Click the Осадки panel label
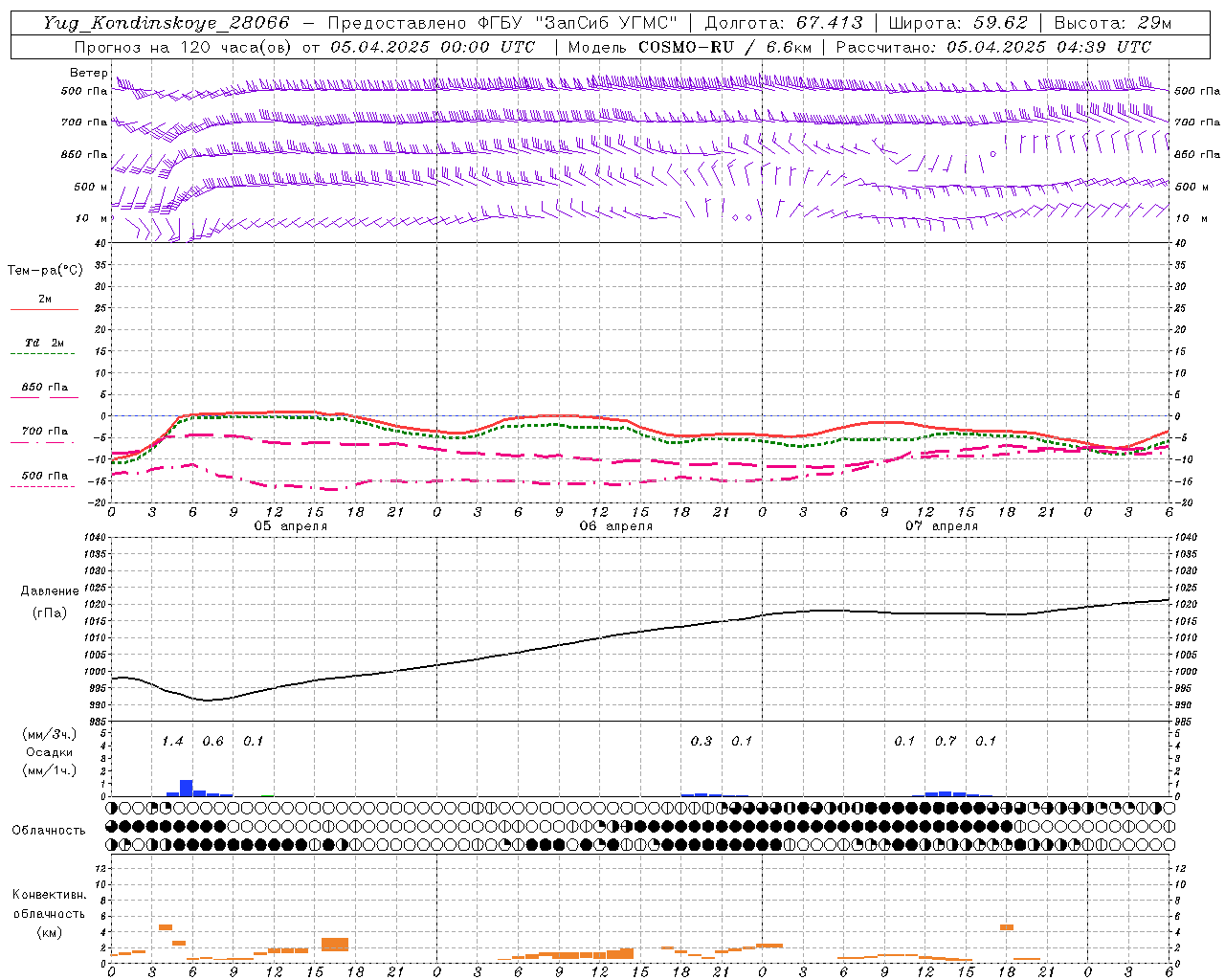This screenshot has width=1225, height=980. 50,752
